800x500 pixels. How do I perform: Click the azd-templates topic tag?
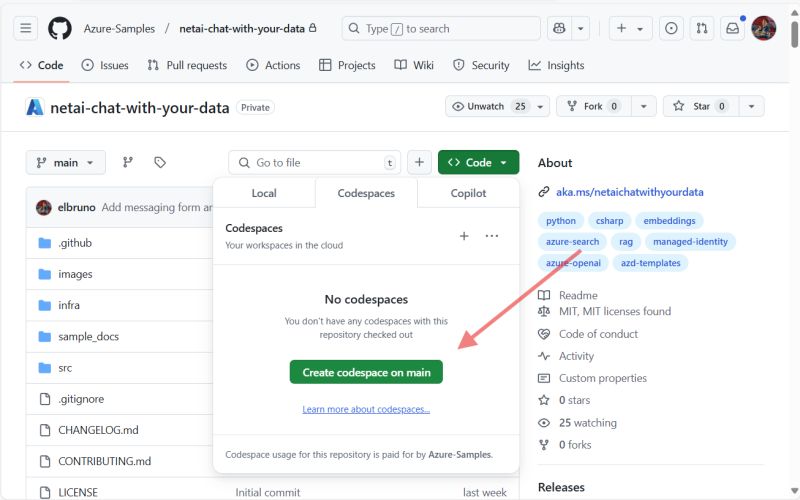651,263
